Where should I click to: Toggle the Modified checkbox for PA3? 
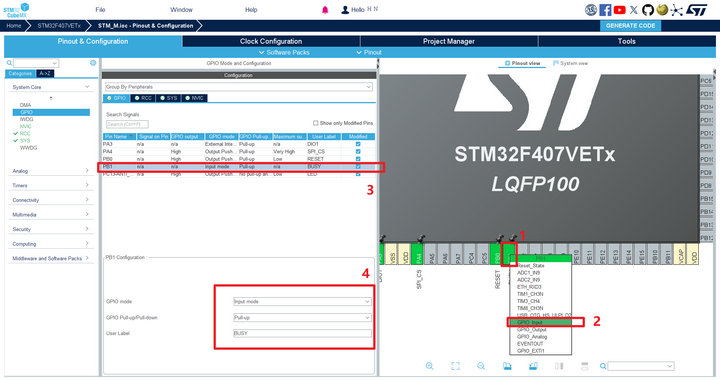click(x=358, y=144)
